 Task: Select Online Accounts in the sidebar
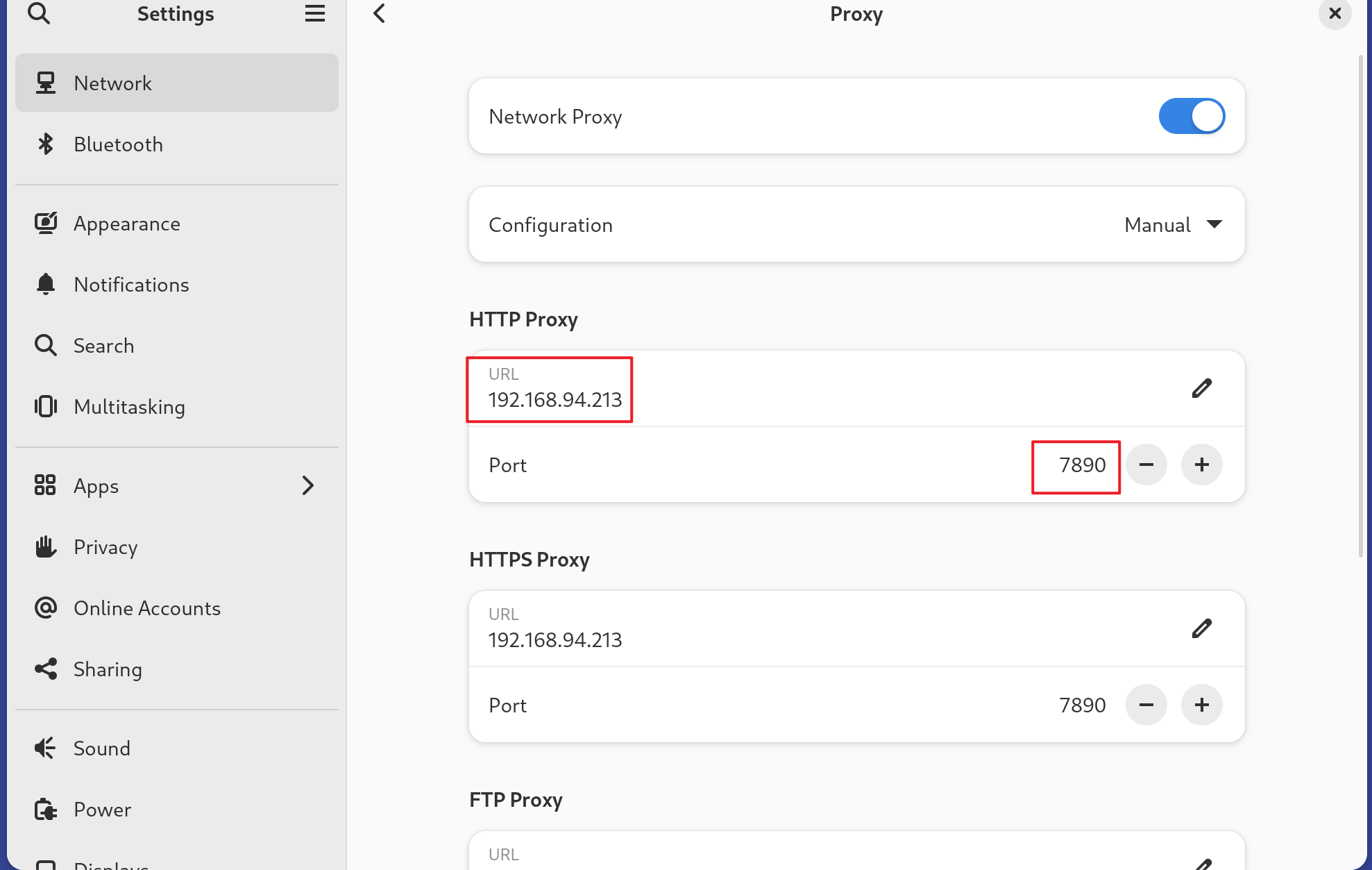146,608
